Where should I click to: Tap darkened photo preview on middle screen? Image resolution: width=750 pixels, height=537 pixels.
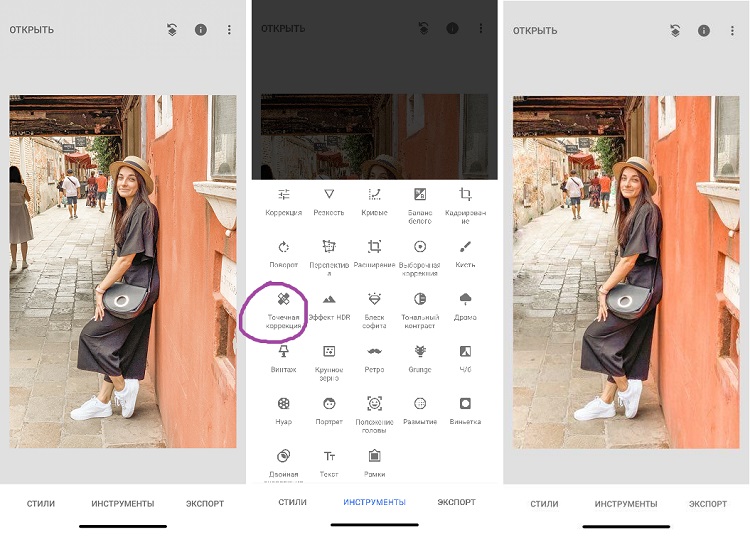pyautogui.click(x=375, y=137)
